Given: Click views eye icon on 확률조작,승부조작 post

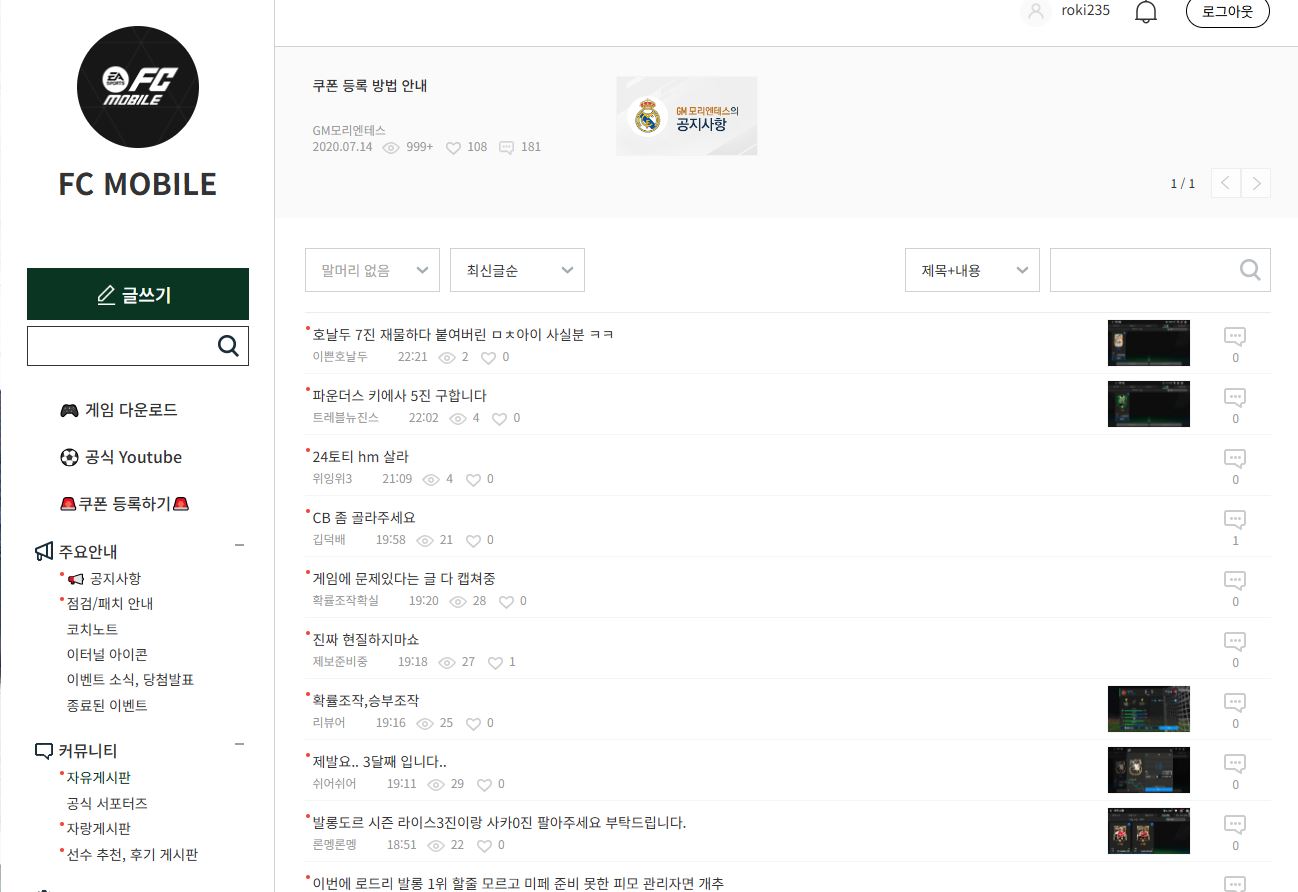Looking at the screenshot, I should pos(425,723).
